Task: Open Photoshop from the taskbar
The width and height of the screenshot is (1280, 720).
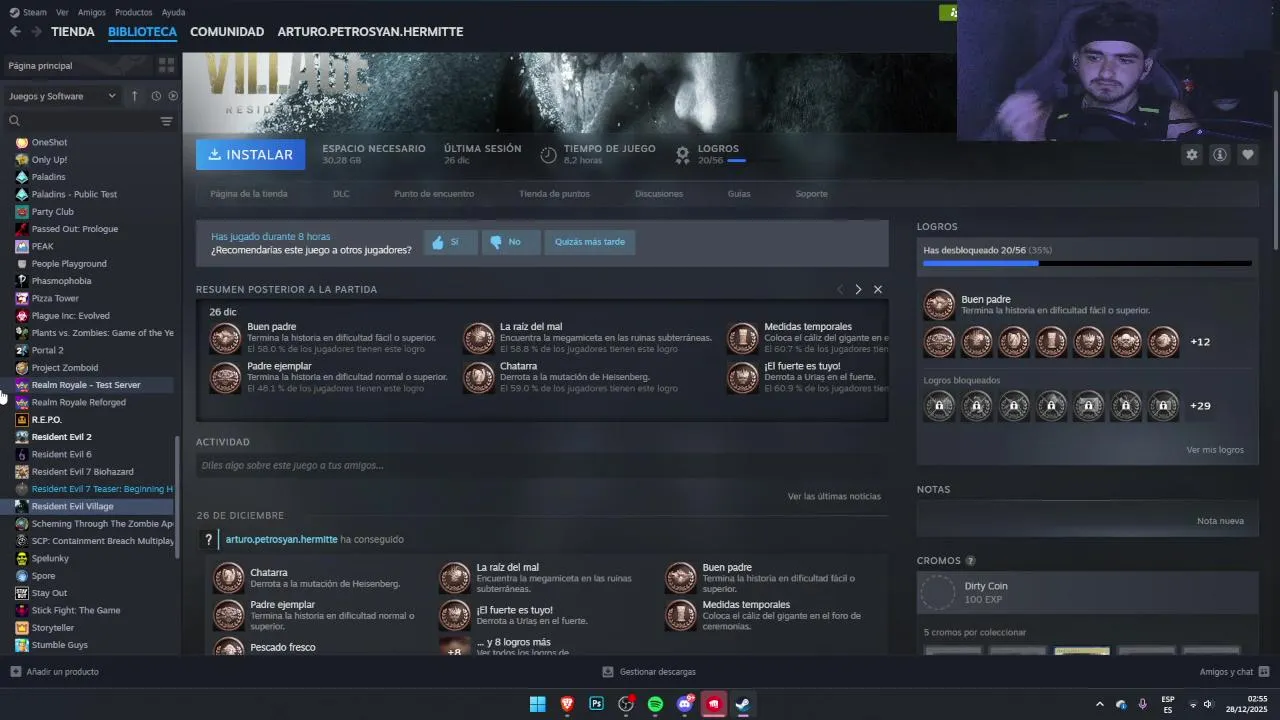Action: 597,704
